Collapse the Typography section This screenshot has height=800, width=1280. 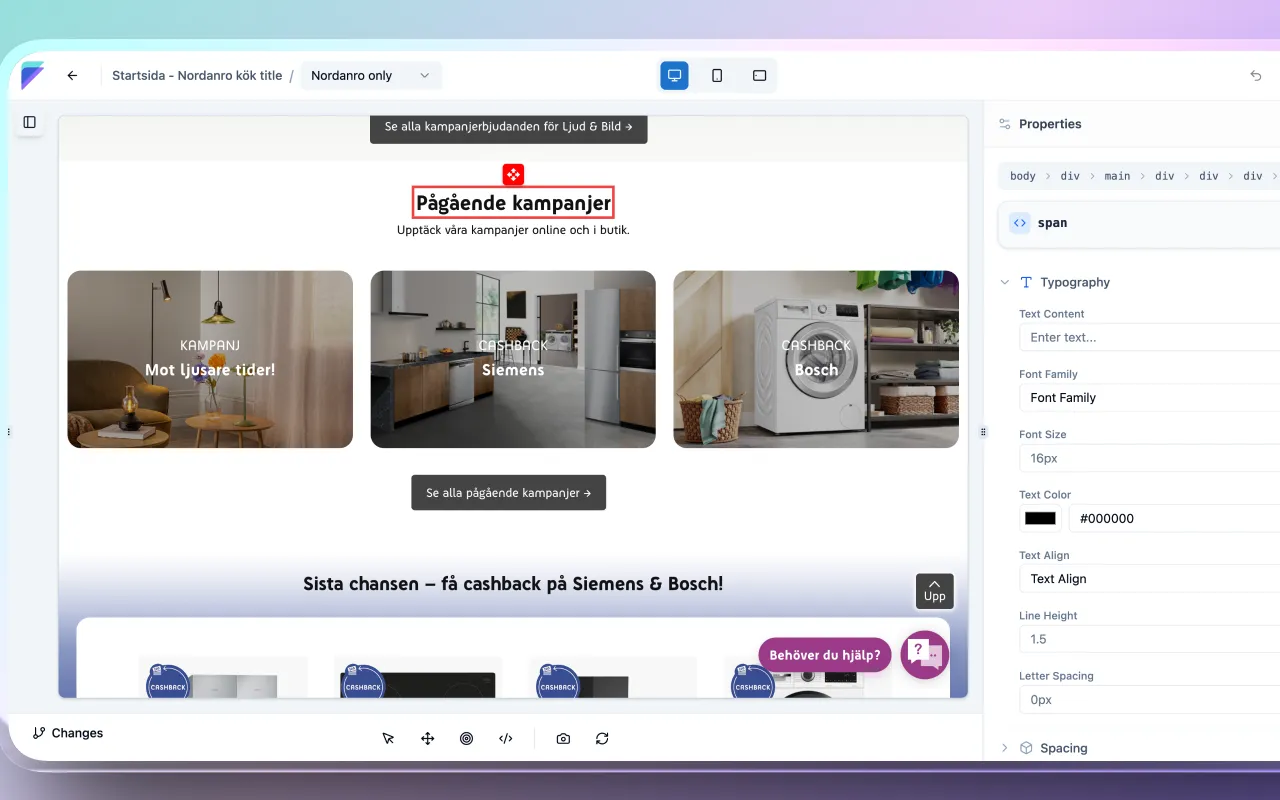[x=1005, y=282]
